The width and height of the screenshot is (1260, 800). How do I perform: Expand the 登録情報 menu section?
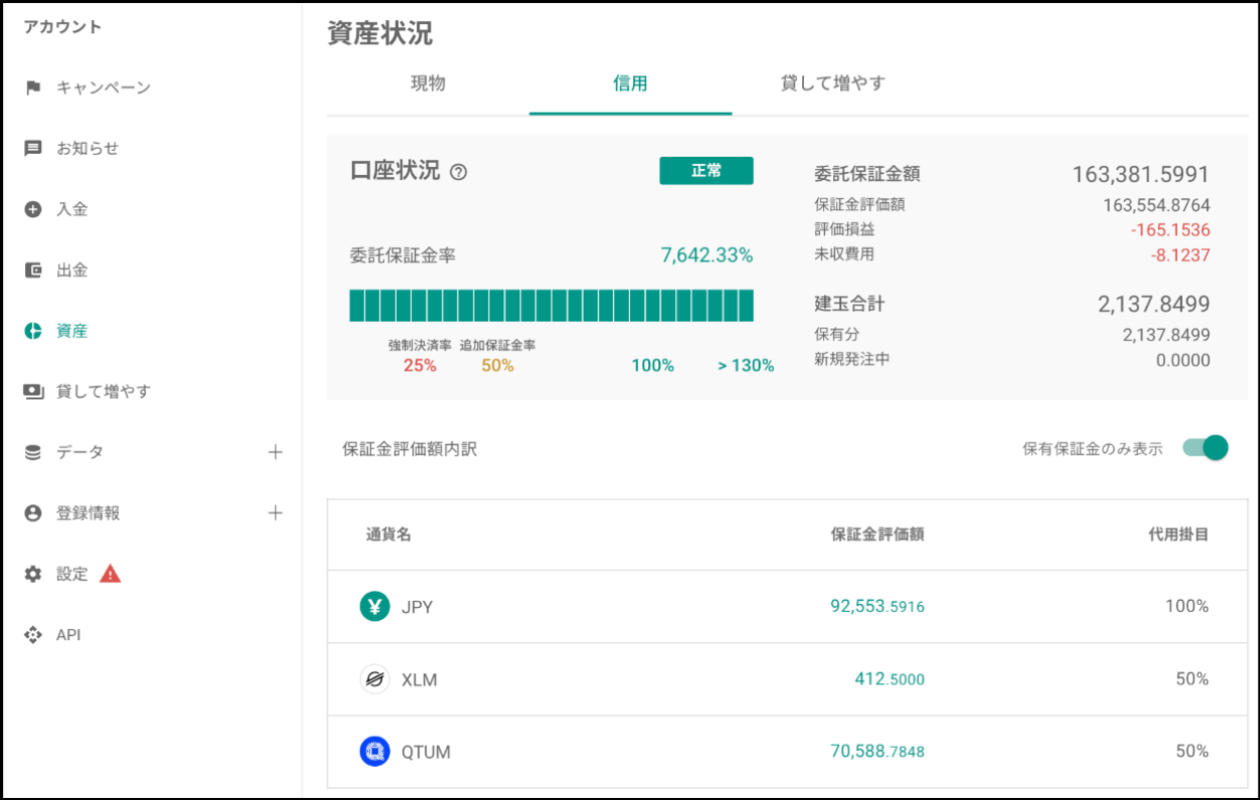tap(275, 513)
